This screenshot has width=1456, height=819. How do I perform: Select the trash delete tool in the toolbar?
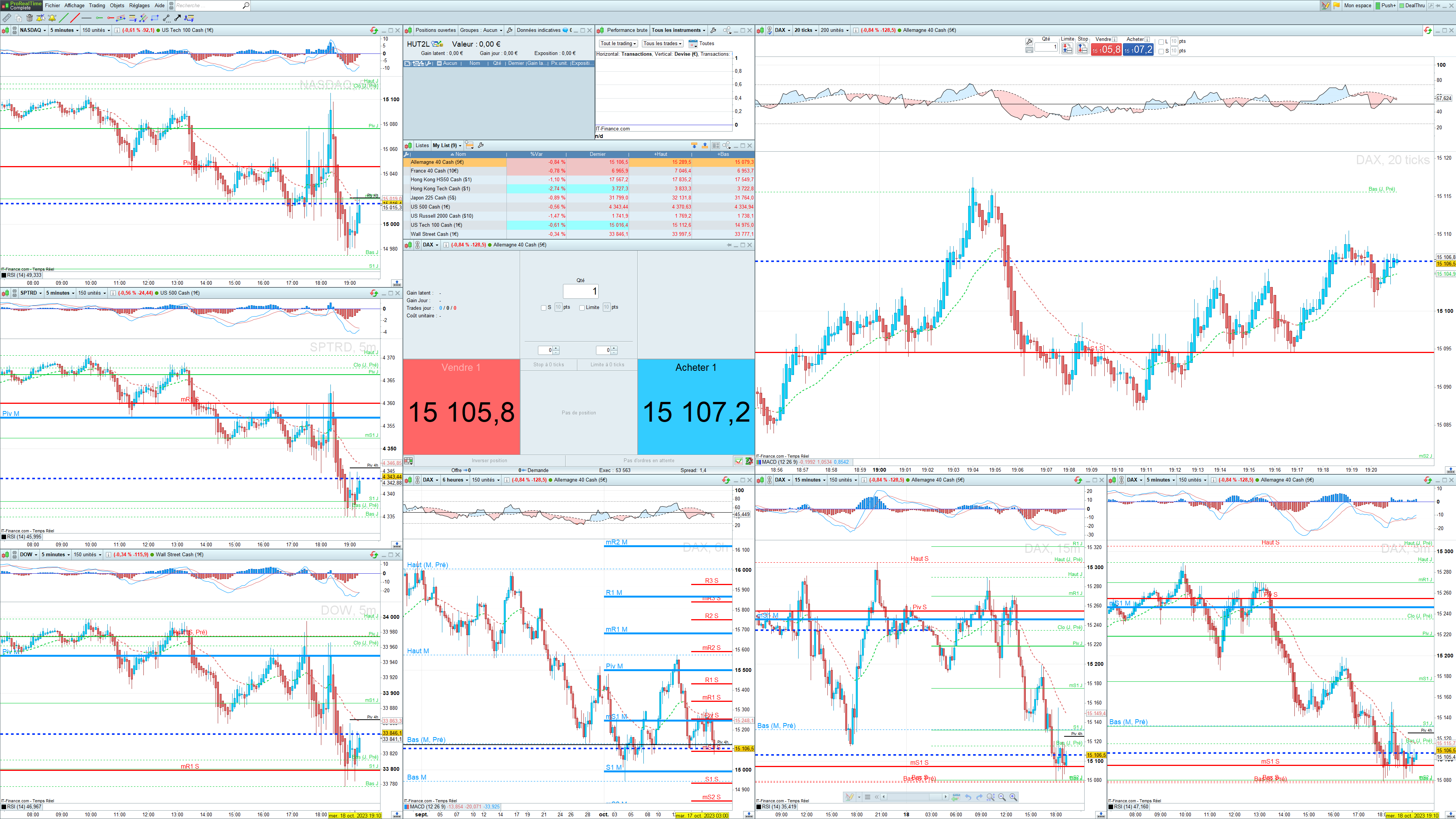29,18
